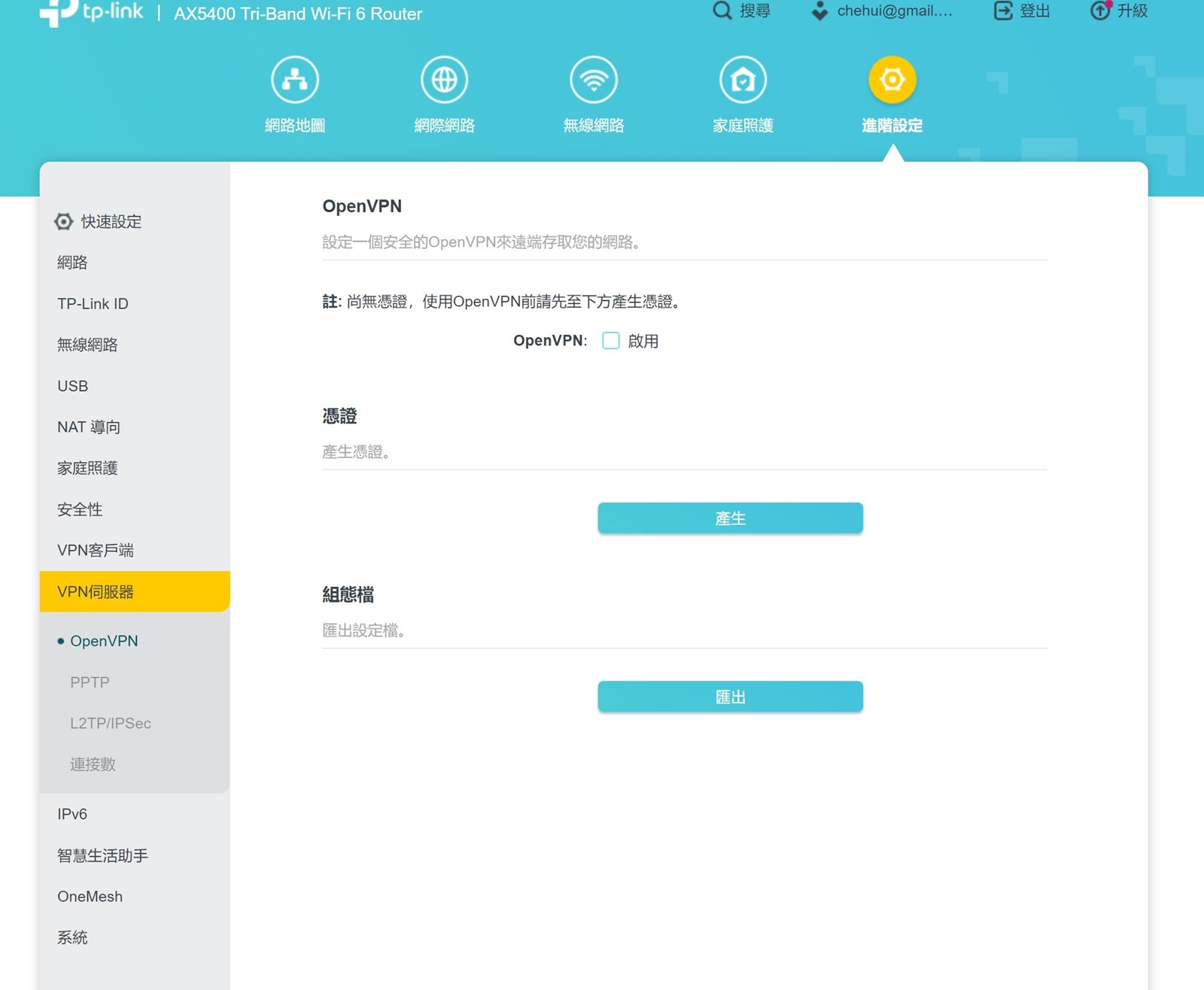The image size is (1204, 990).
Task: Open the 連接數 connections submenu item
Action: click(93, 764)
